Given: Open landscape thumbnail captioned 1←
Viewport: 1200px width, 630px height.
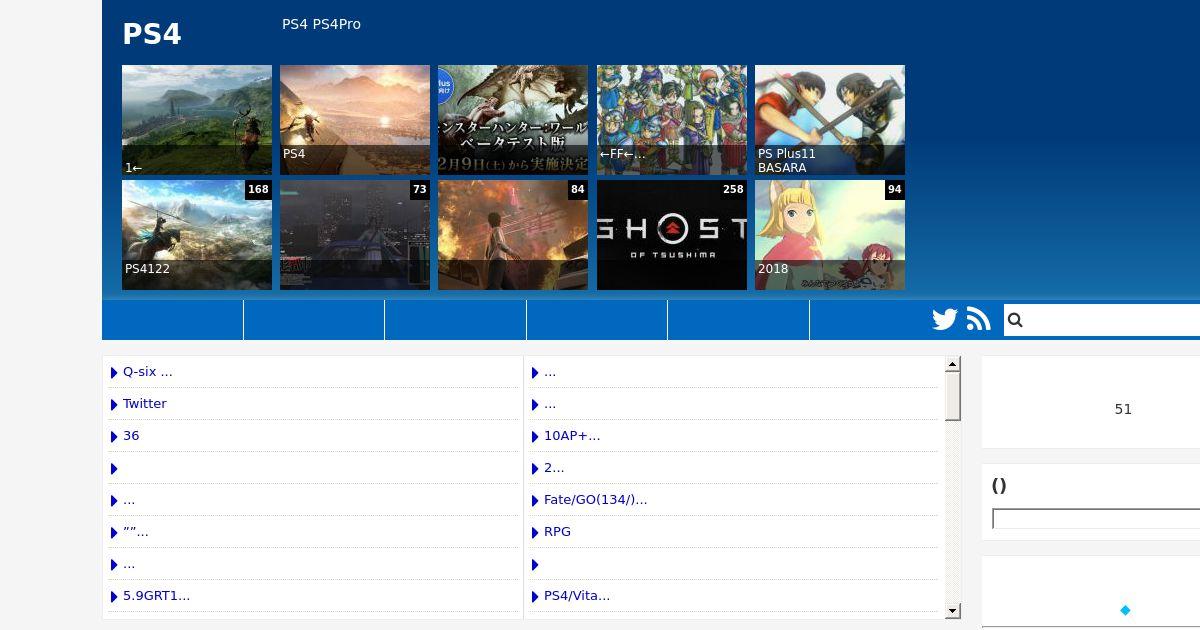Looking at the screenshot, I should [x=197, y=120].
